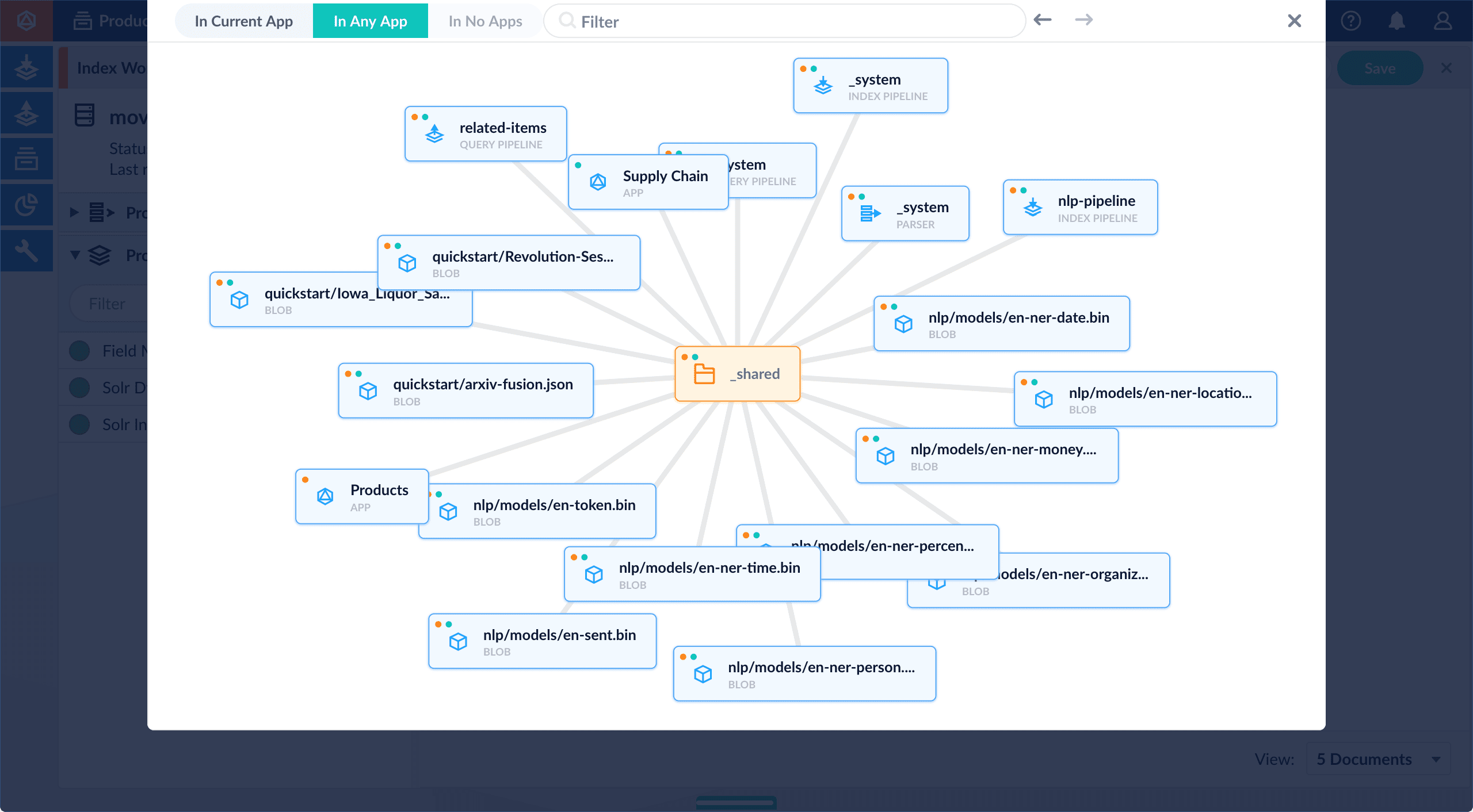Go back with the left arrow

[x=1042, y=20]
